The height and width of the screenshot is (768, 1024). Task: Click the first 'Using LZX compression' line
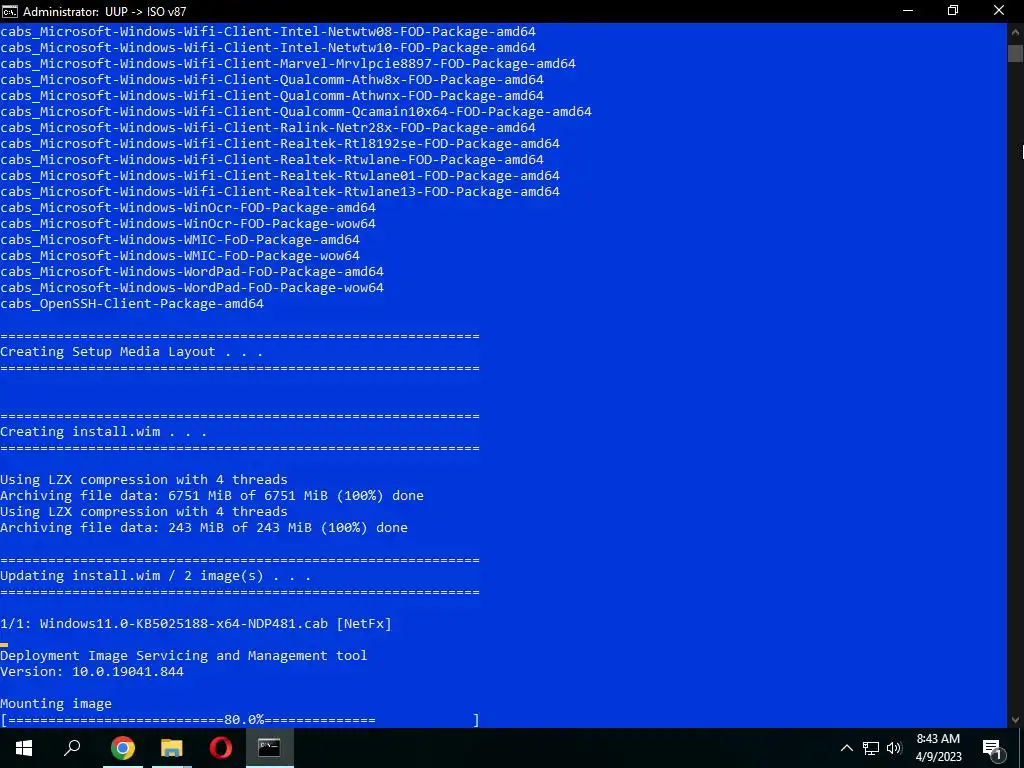144,479
